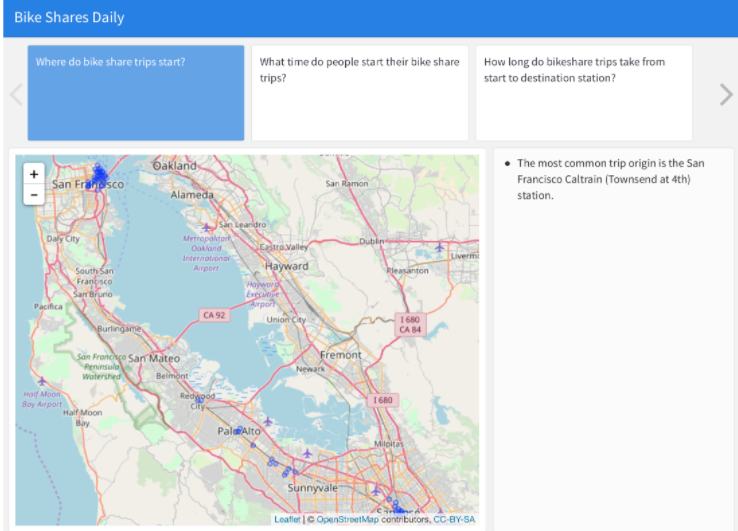Click the Fremont map label

(341, 355)
